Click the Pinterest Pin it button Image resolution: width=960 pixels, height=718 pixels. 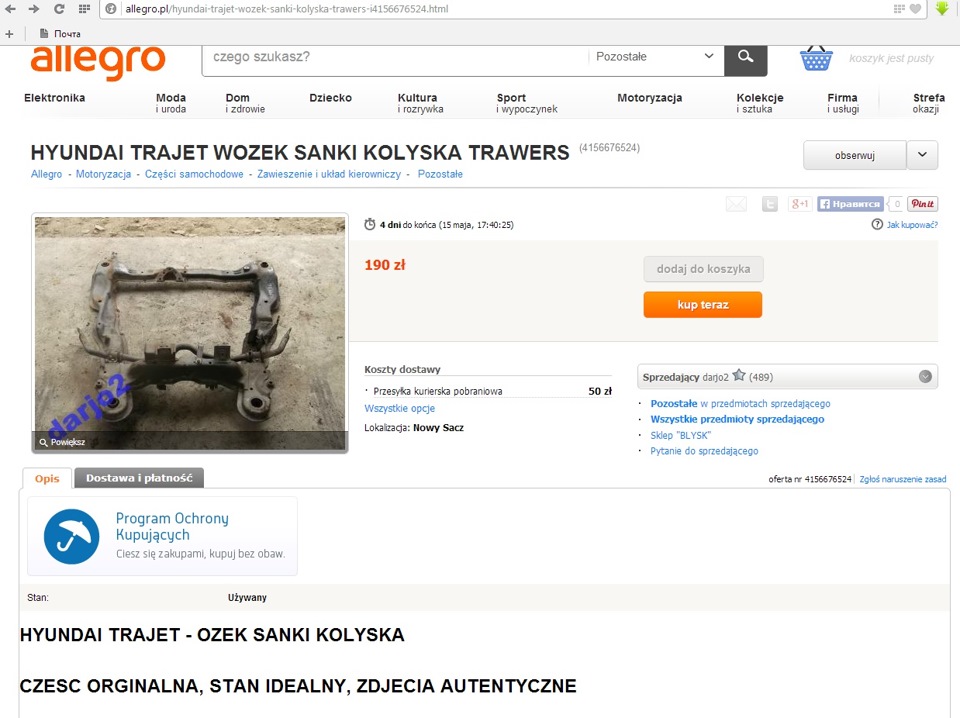(x=922, y=204)
